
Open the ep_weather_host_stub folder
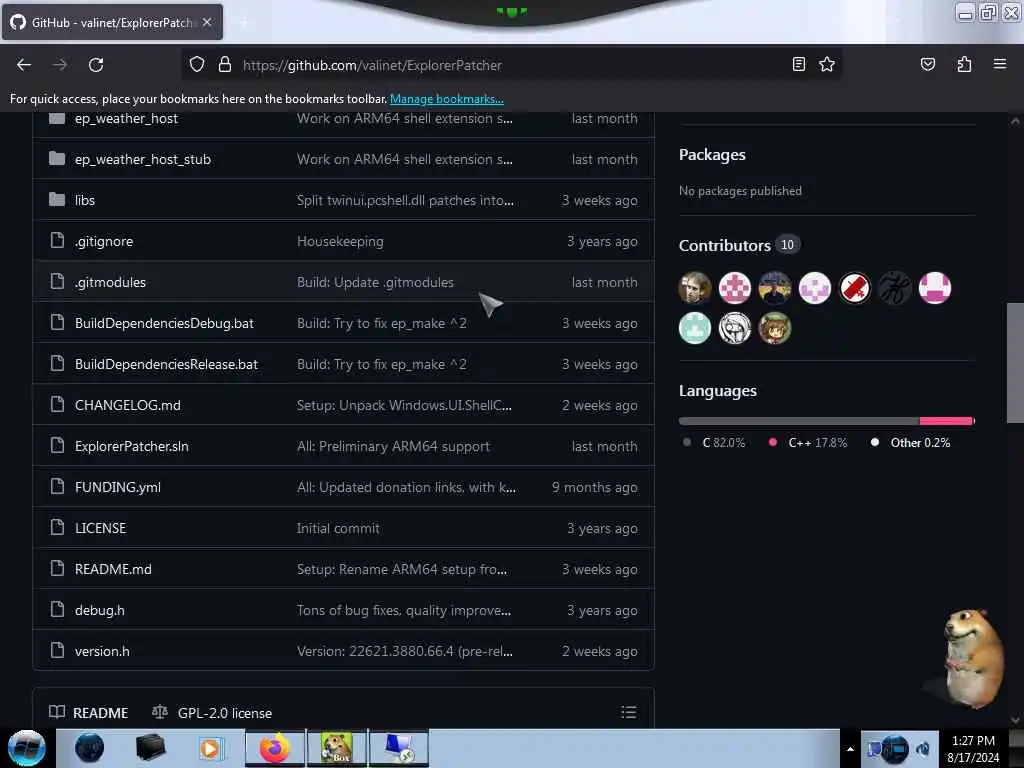[x=142, y=159]
